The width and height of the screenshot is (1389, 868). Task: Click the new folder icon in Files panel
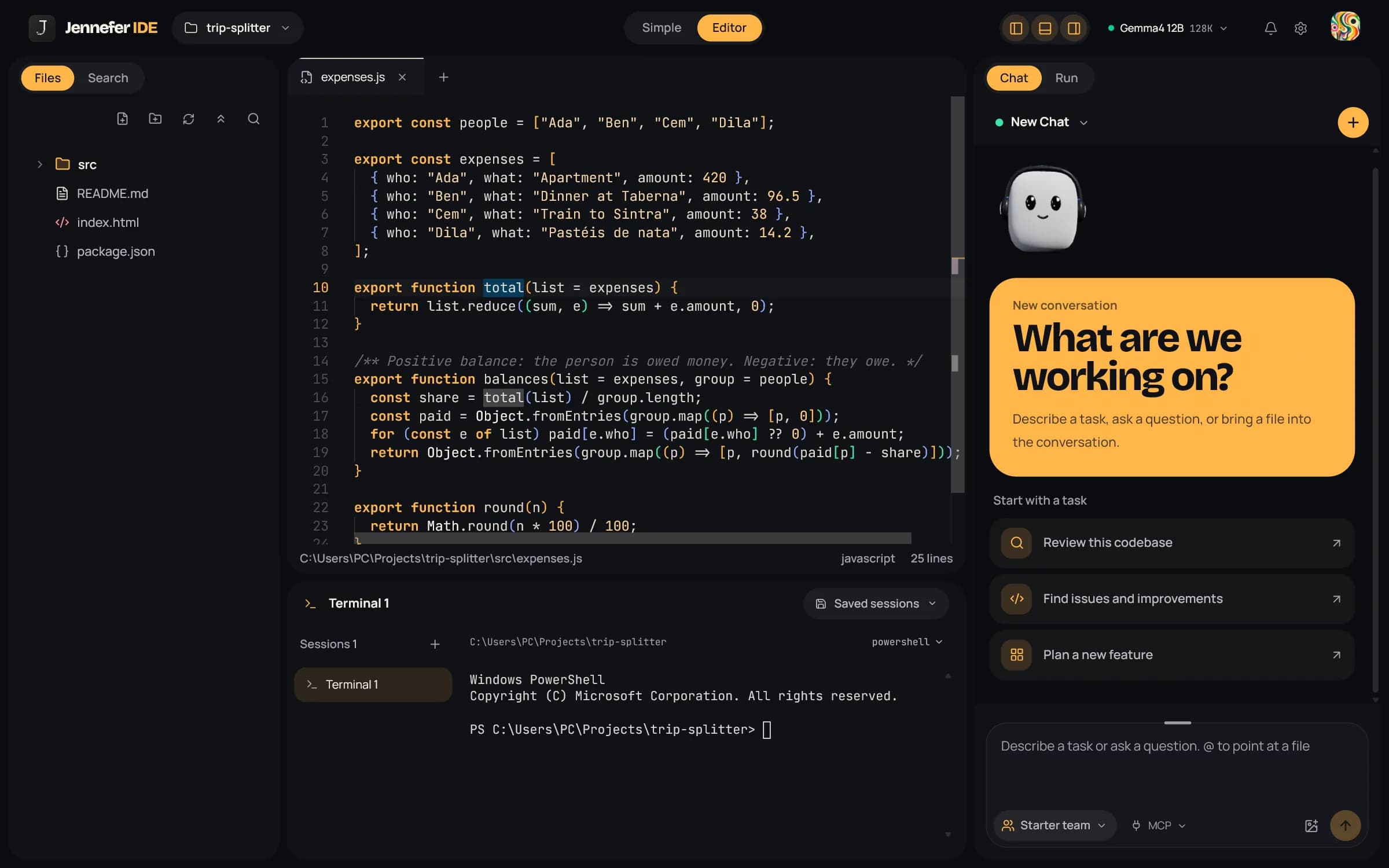point(155,119)
